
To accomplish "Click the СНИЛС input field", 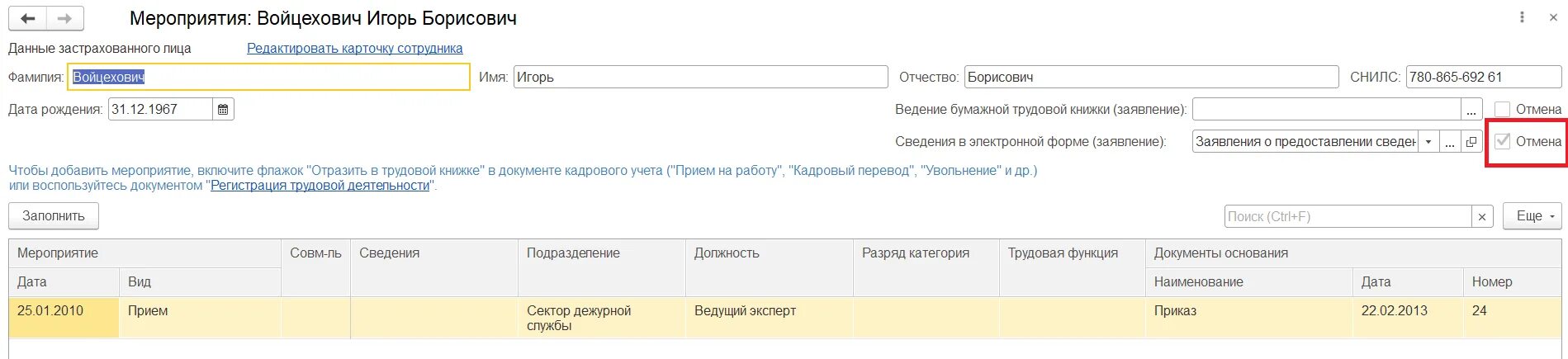I will [x=1483, y=77].
